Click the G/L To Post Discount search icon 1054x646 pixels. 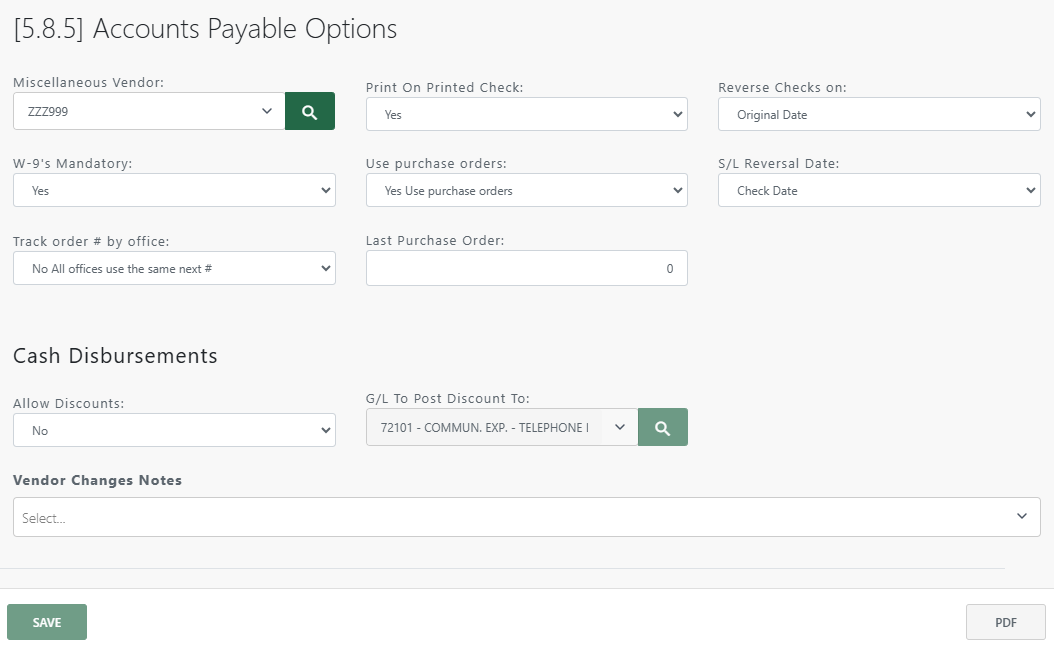click(x=662, y=426)
